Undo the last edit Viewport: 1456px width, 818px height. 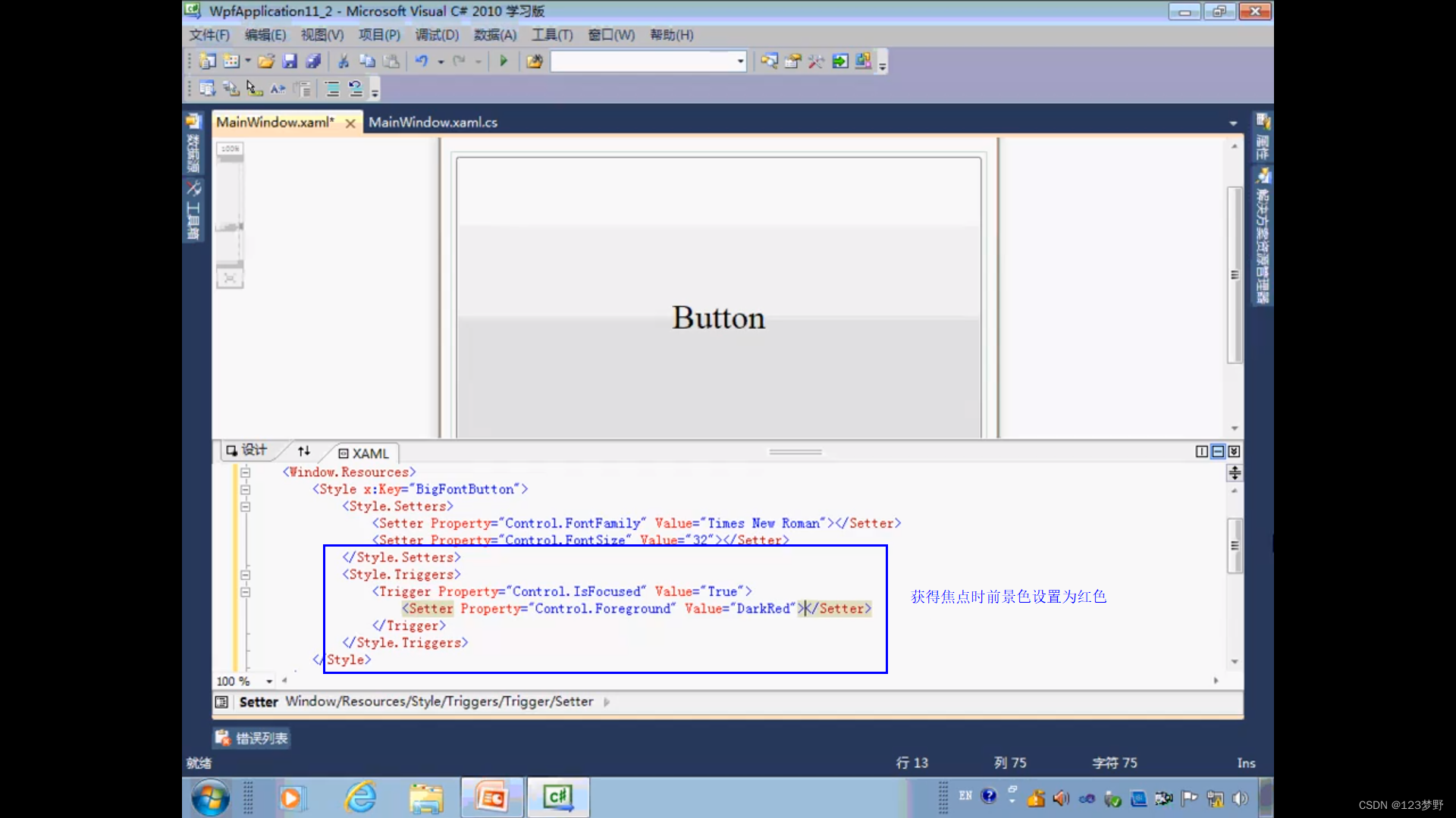coord(422,61)
